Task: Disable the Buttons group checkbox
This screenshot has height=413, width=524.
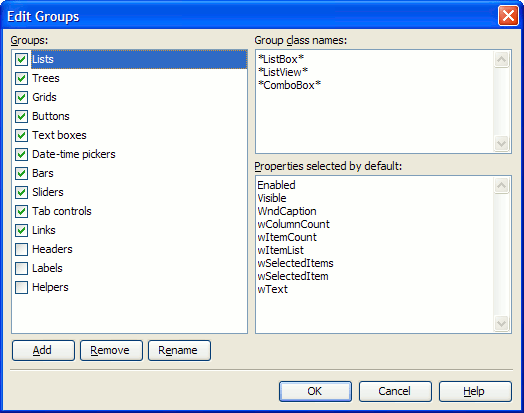Action: click(21, 117)
